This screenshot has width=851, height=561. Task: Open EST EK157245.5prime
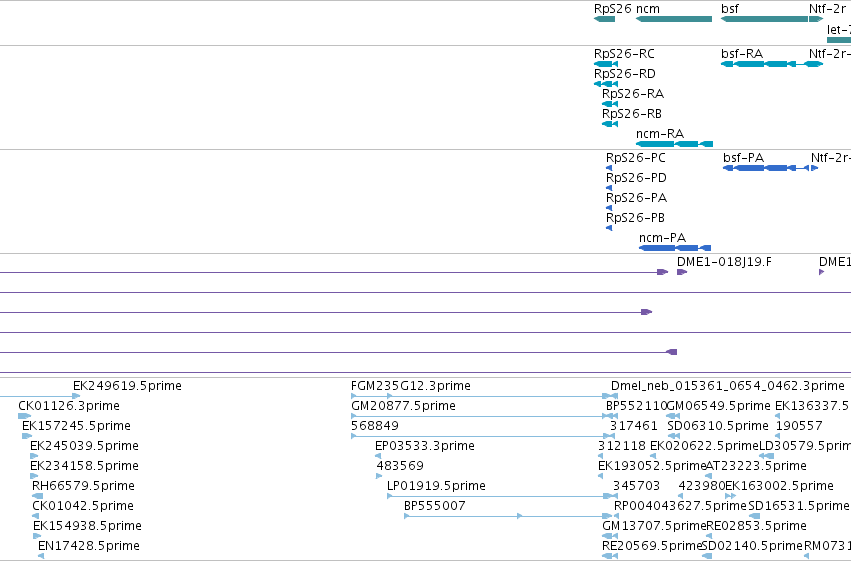click(77, 426)
